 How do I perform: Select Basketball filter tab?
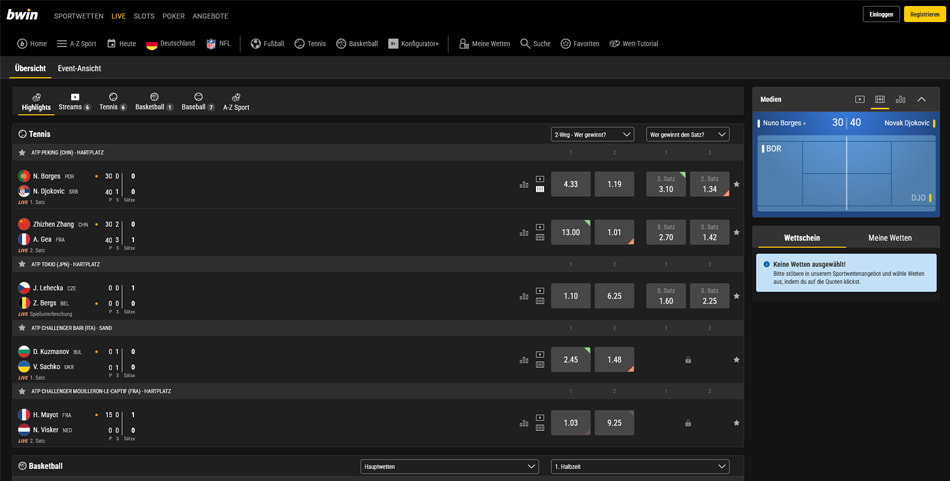[x=154, y=102]
